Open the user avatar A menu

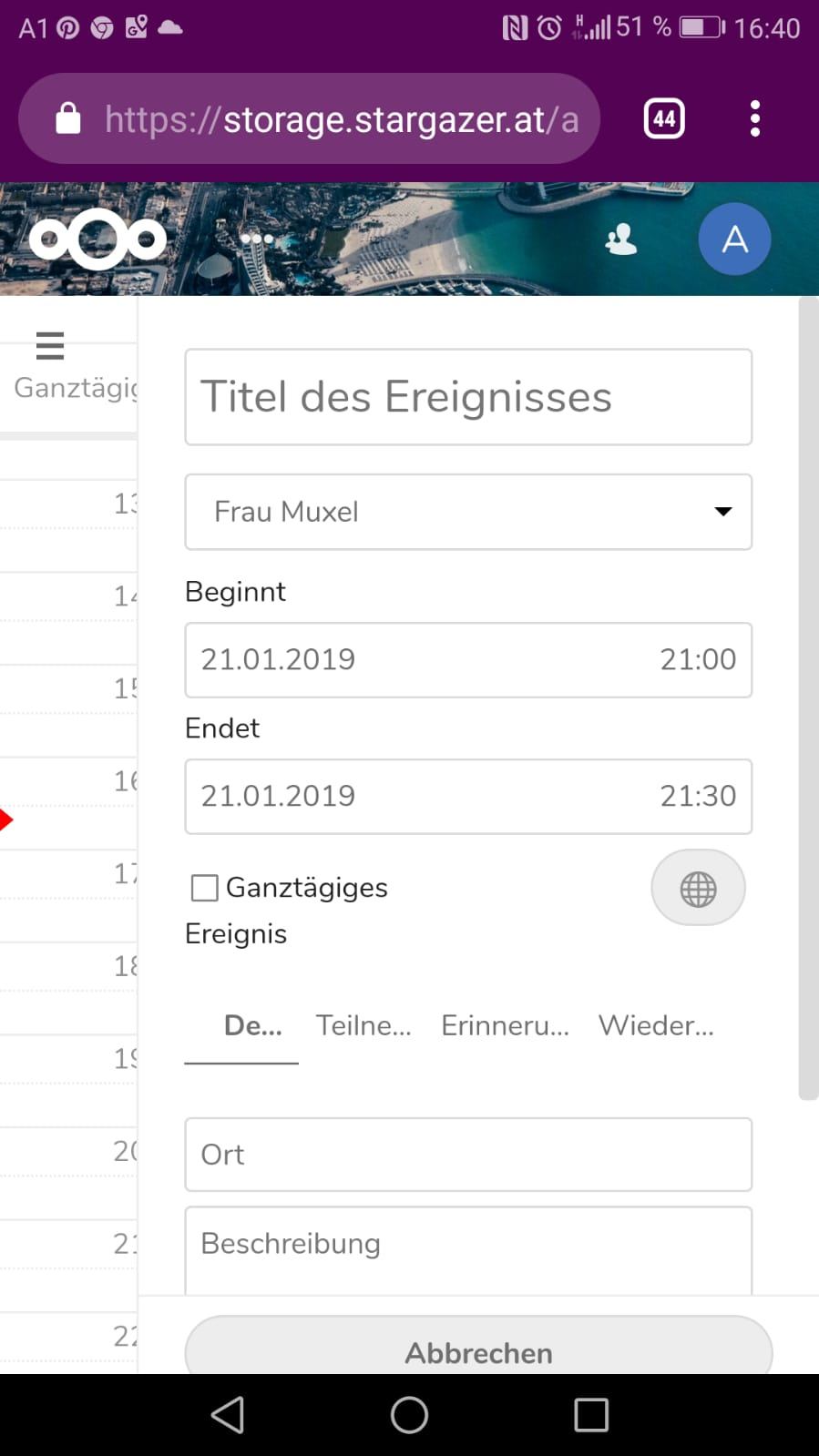(734, 239)
